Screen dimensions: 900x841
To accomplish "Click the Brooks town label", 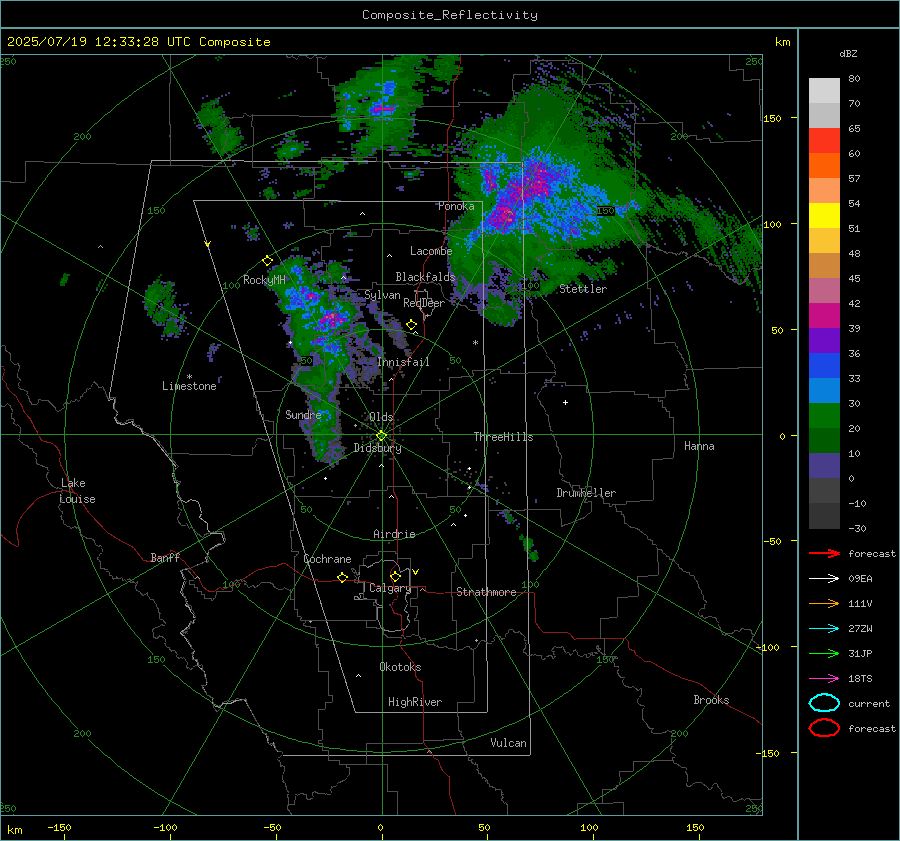I will (x=711, y=700).
